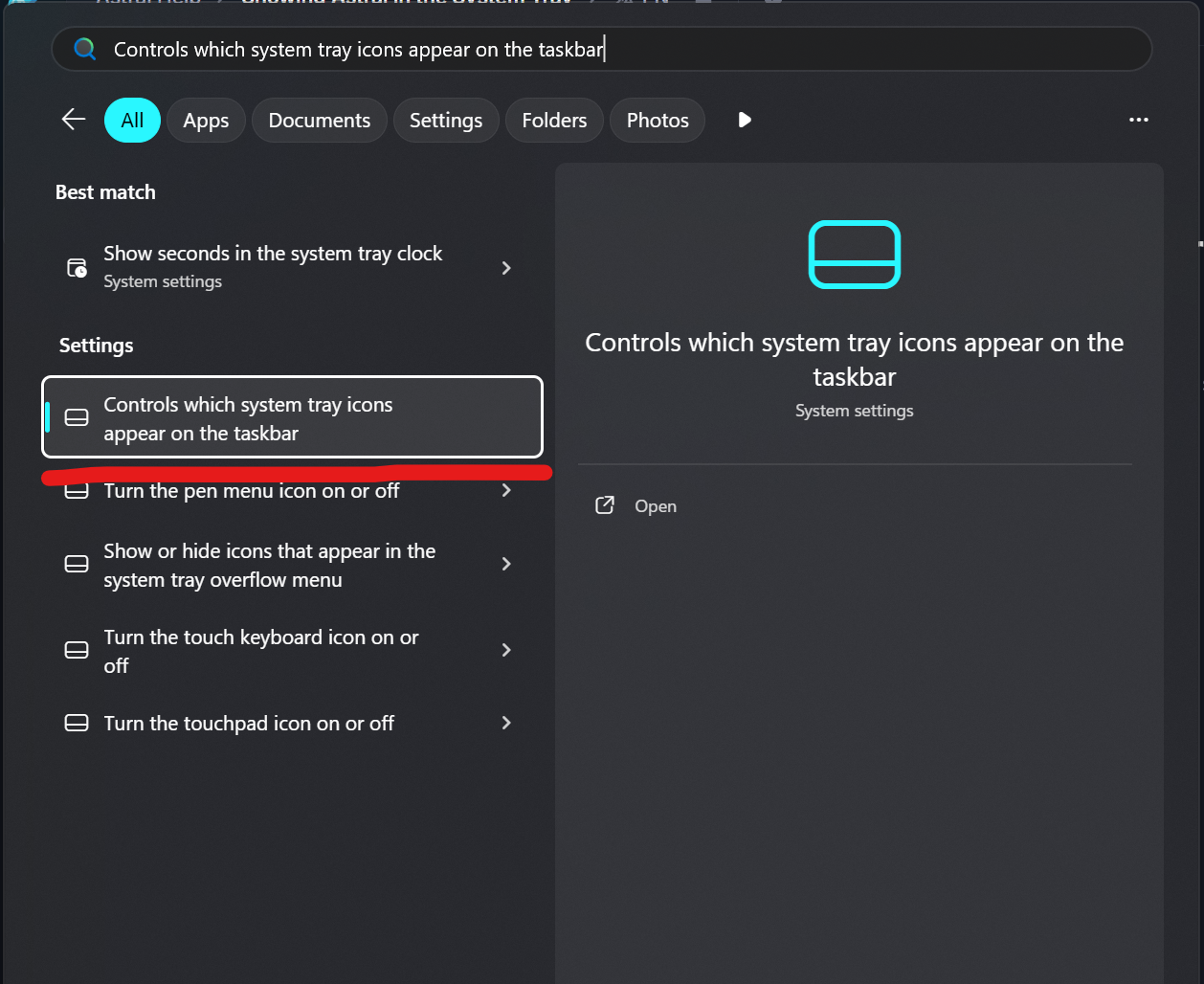Open the three-dots more options menu
This screenshot has height=984, width=1204.
click(x=1138, y=120)
